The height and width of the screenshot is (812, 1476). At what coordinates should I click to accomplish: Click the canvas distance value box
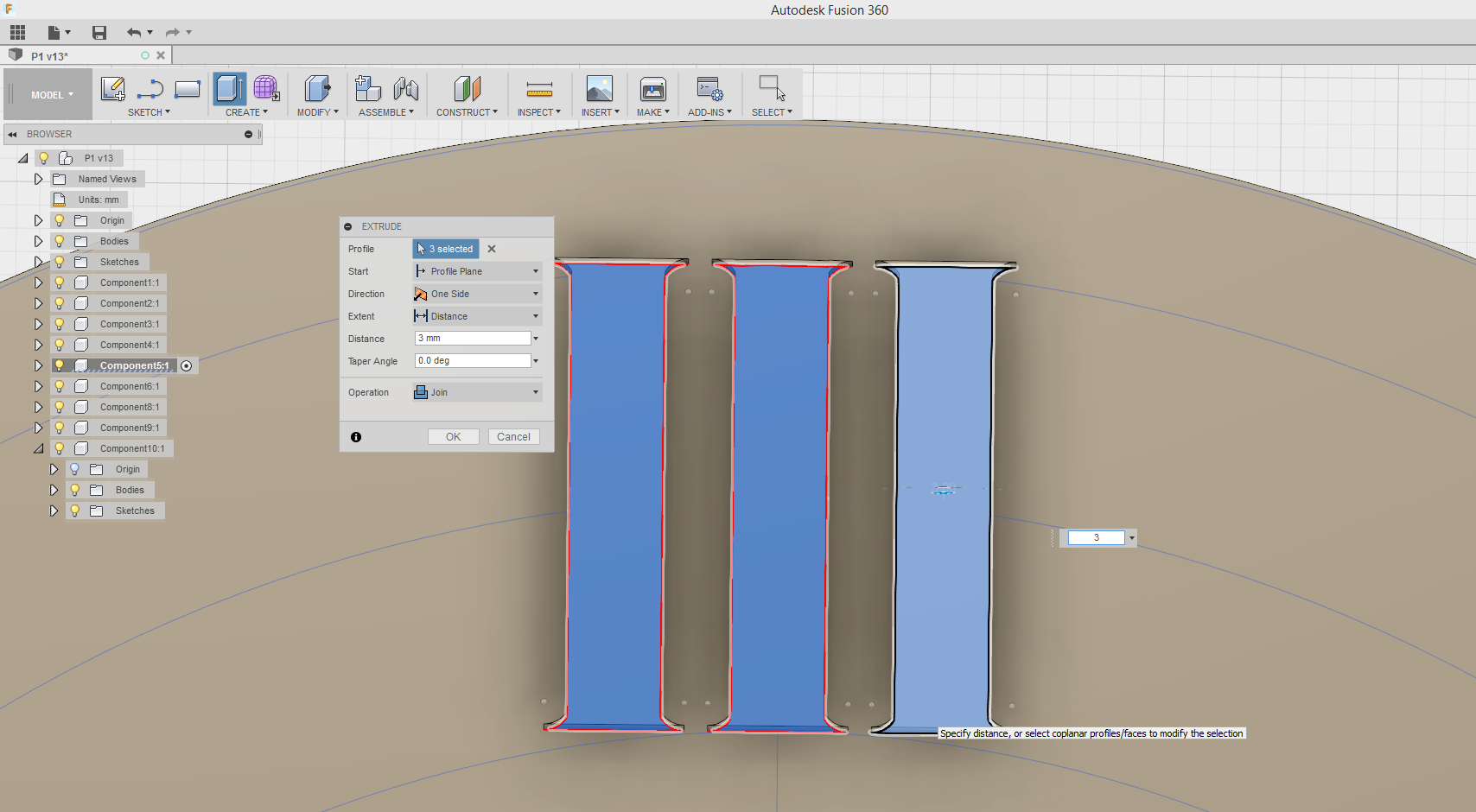coord(1096,537)
